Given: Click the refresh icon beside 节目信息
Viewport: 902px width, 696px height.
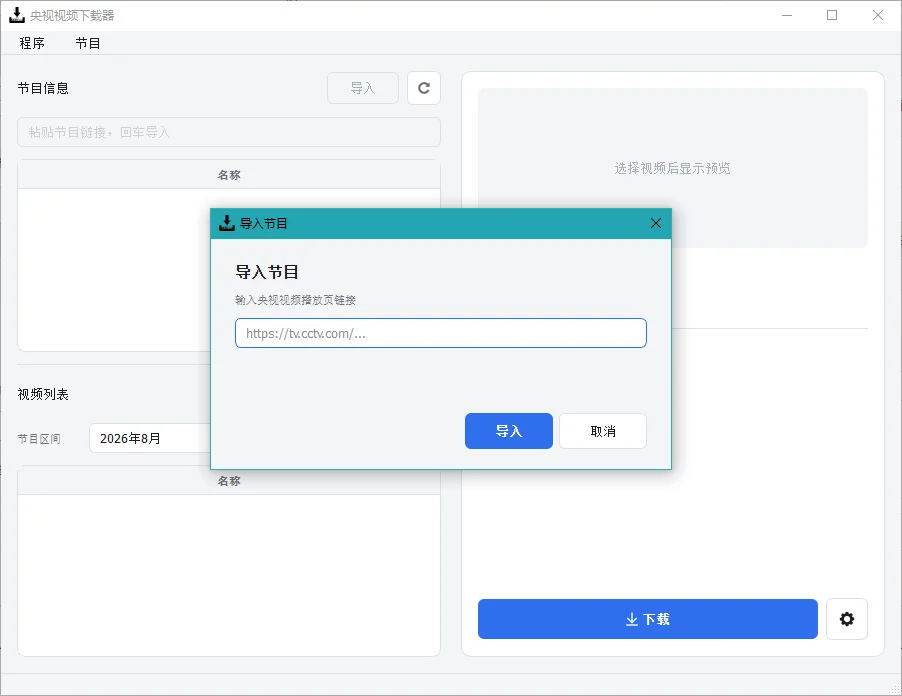Looking at the screenshot, I should 424,88.
